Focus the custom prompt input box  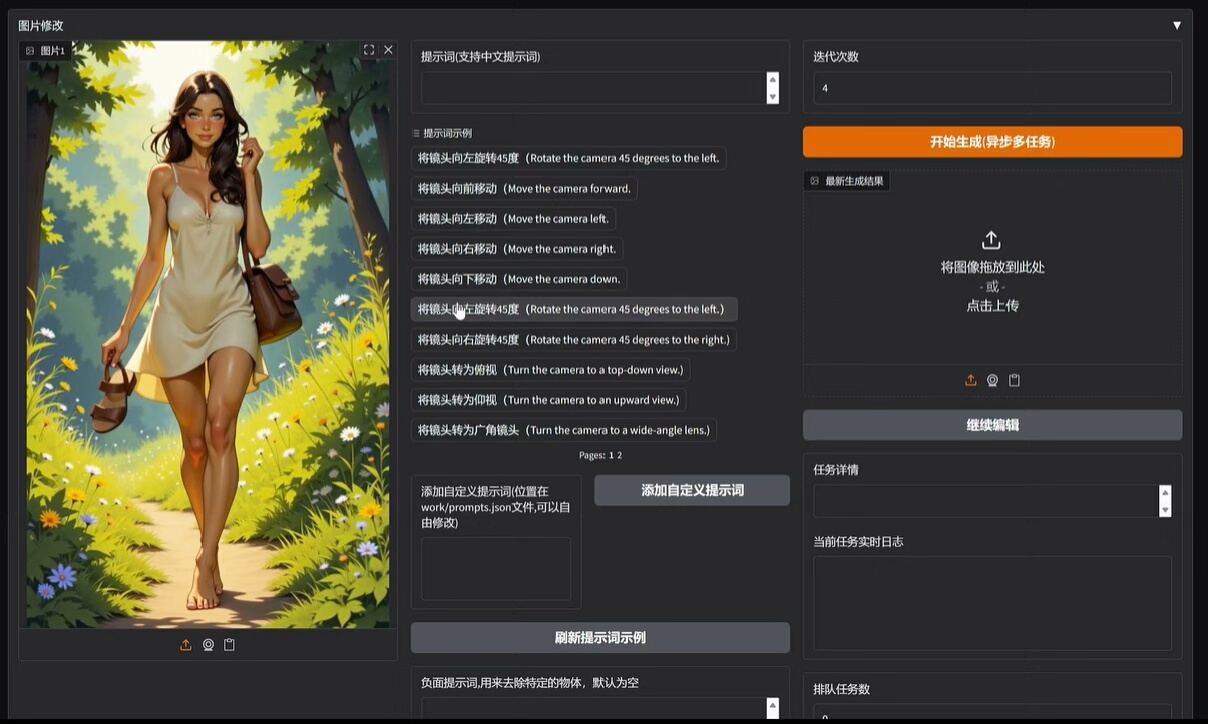coord(496,569)
